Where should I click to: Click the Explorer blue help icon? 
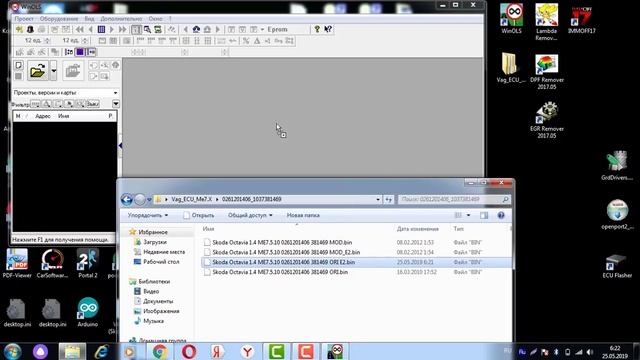[x=501, y=215]
